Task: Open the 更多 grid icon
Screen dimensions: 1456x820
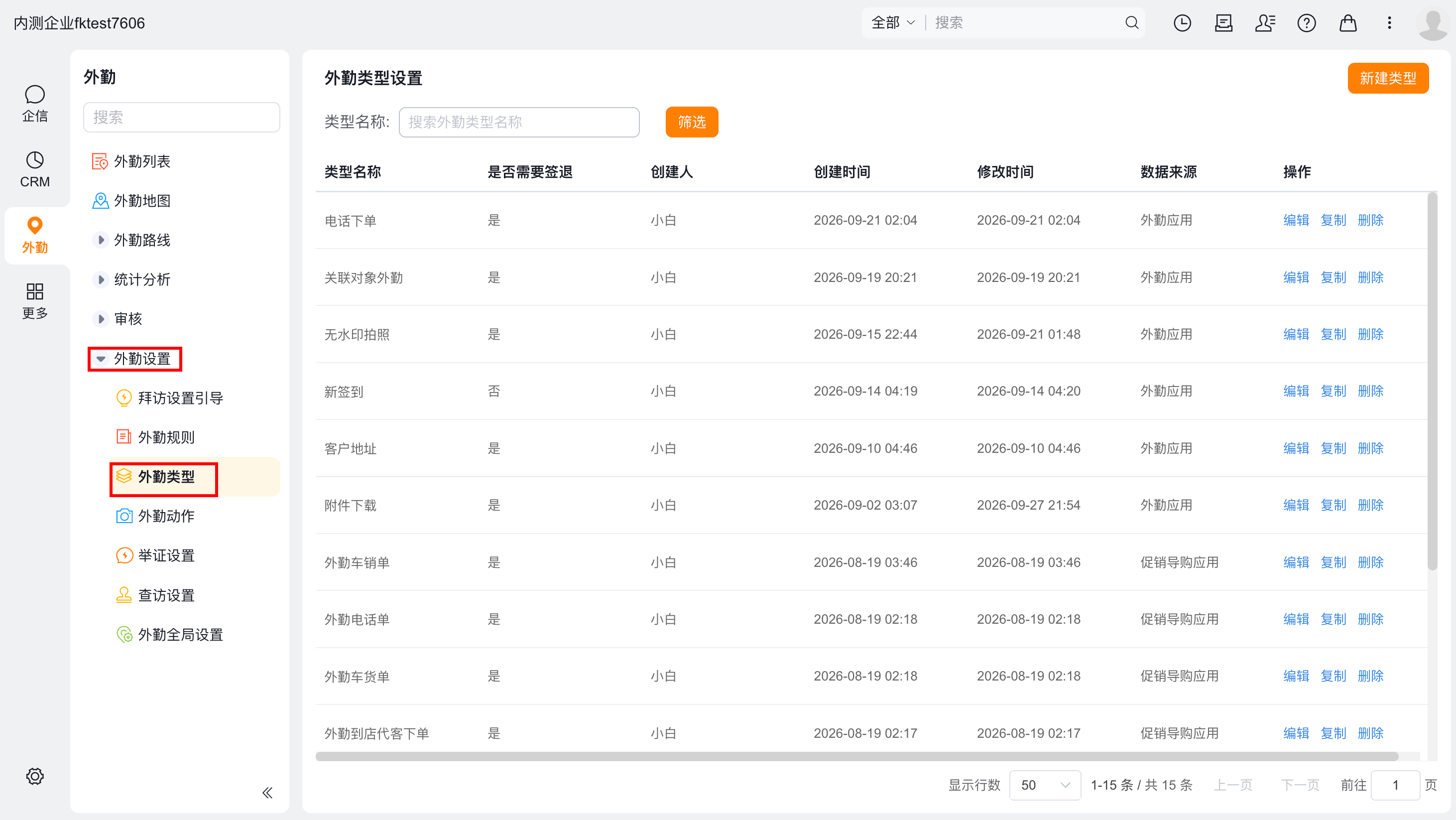Action: point(34,301)
